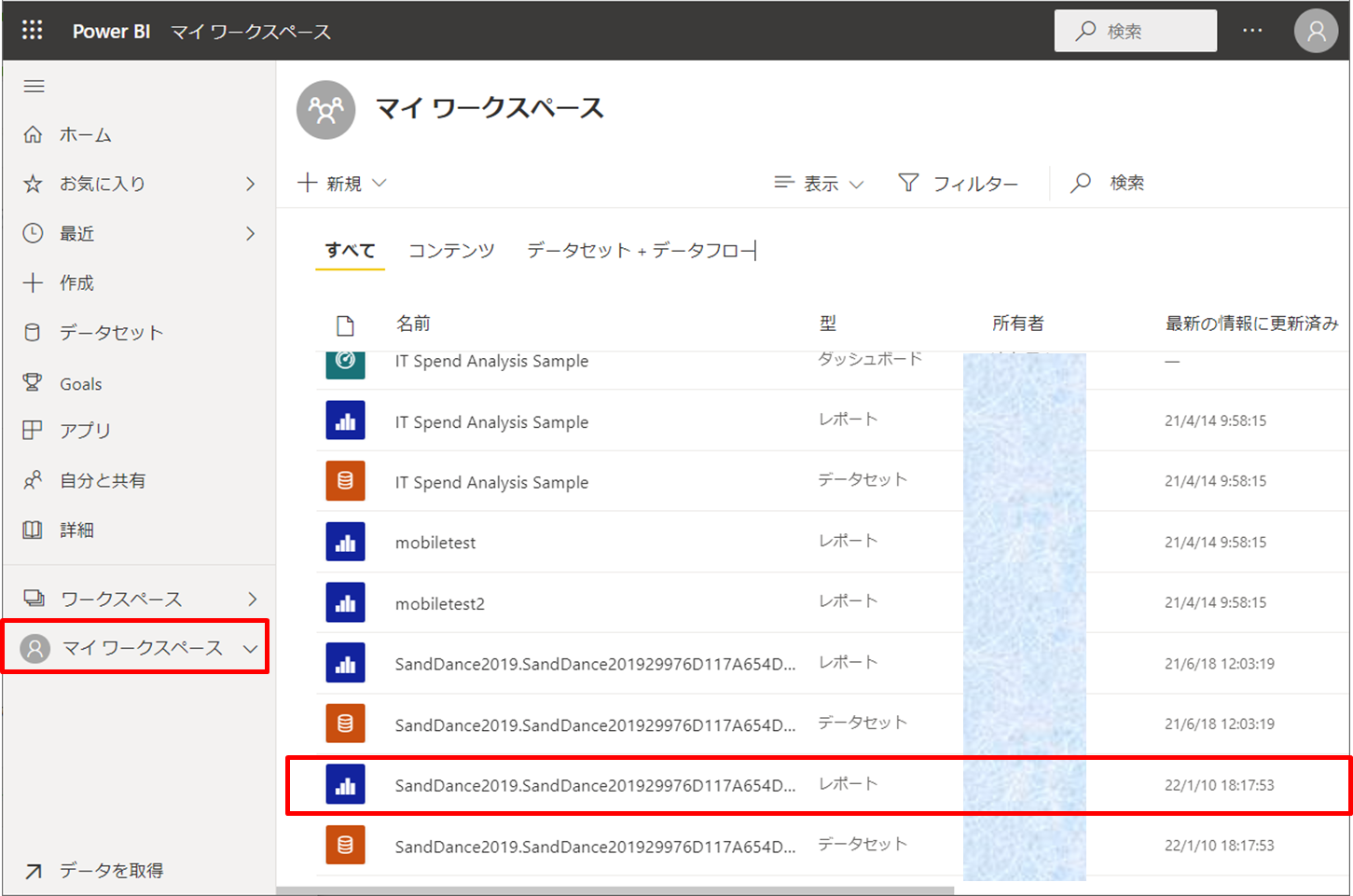The image size is (1353, 896).
Task: Open the 表示 view dropdown
Action: pos(819,184)
